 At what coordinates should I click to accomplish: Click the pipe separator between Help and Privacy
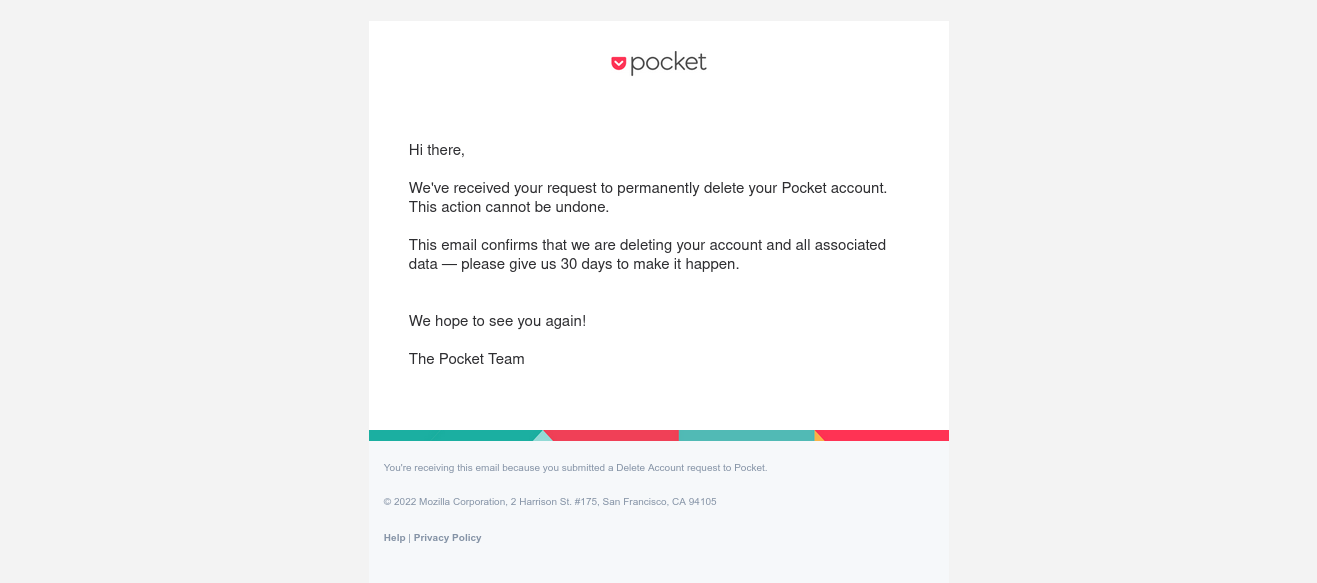410,538
